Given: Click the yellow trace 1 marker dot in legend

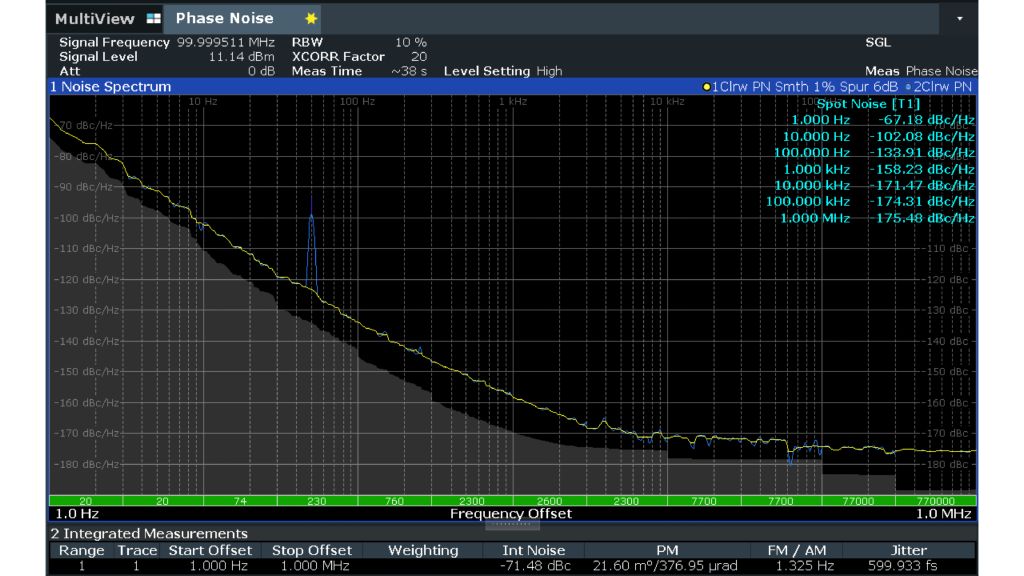Looking at the screenshot, I should (707, 87).
